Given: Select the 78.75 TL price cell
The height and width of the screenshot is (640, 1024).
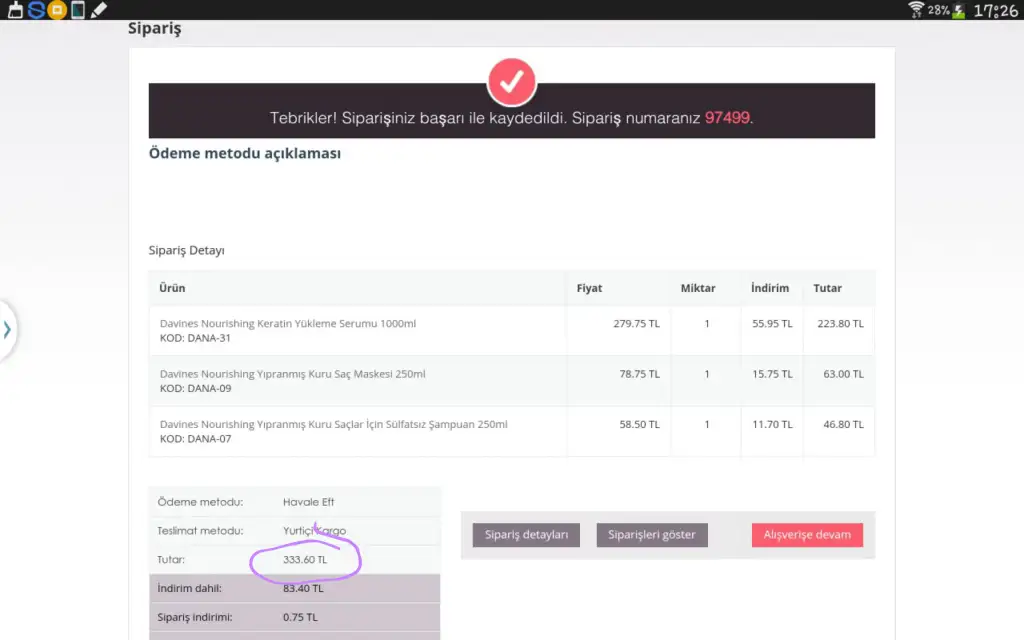Looking at the screenshot, I should click(x=639, y=374).
